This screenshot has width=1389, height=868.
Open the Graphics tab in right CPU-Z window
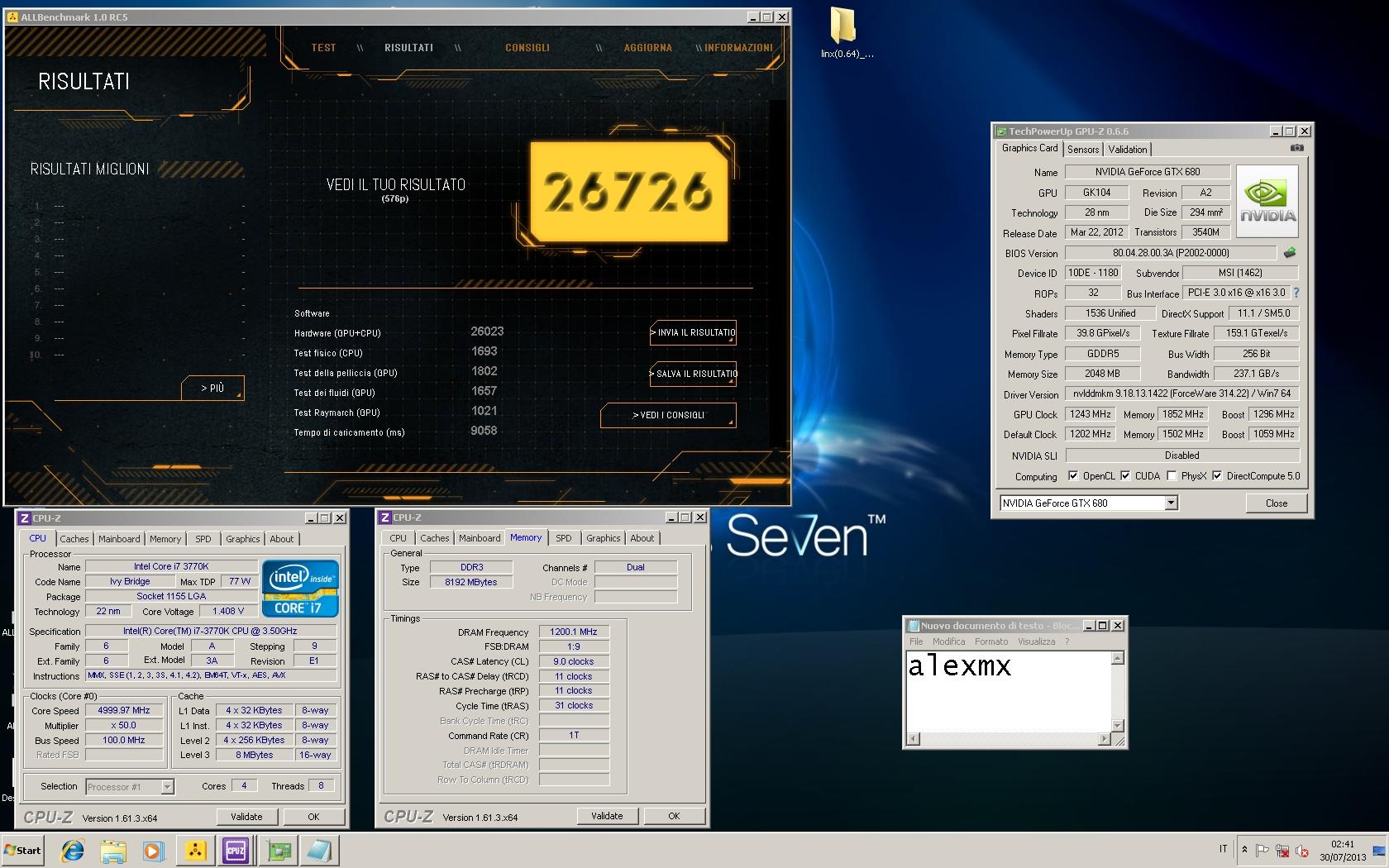pos(604,538)
